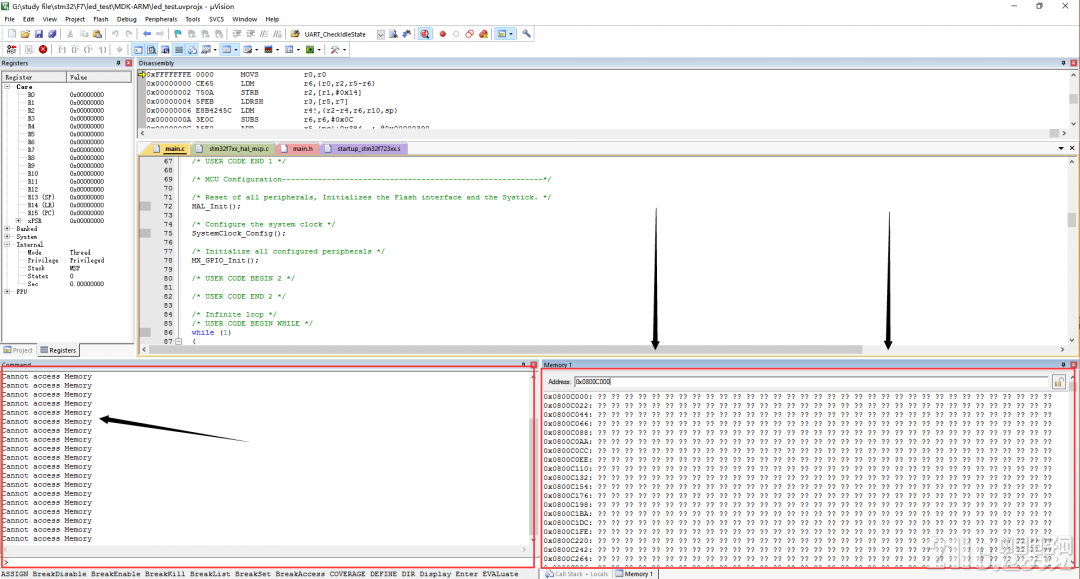Click the Enable/Disable all breakpoints icon
The image size is (1080, 579).
point(470,34)
